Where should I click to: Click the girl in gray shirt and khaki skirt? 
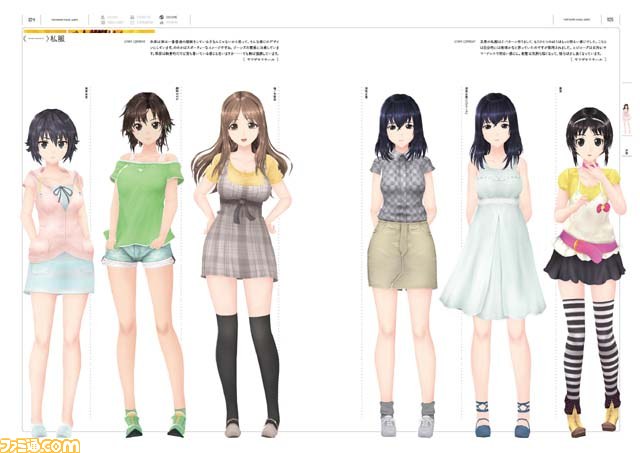(403, 265)
